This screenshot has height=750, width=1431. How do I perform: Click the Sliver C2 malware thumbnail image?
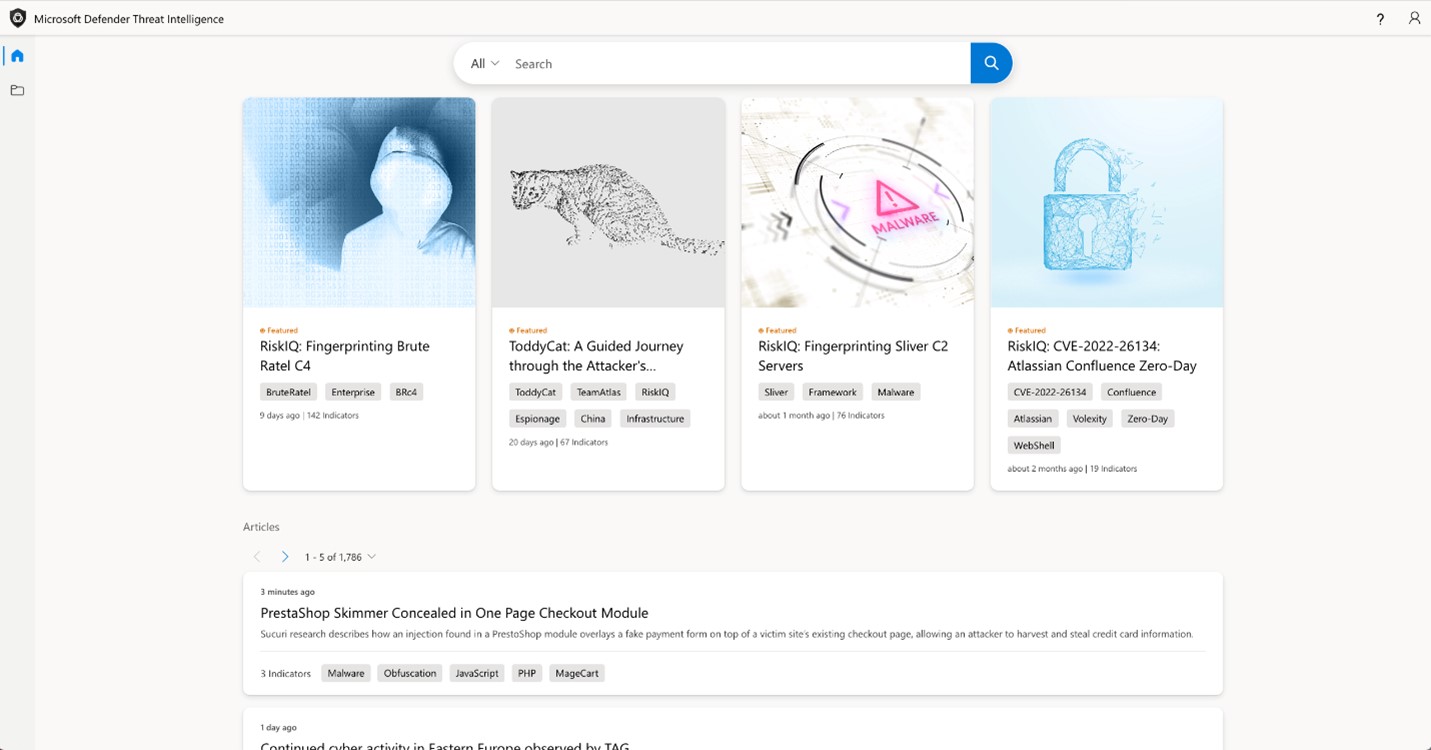[x=856, y=202]
